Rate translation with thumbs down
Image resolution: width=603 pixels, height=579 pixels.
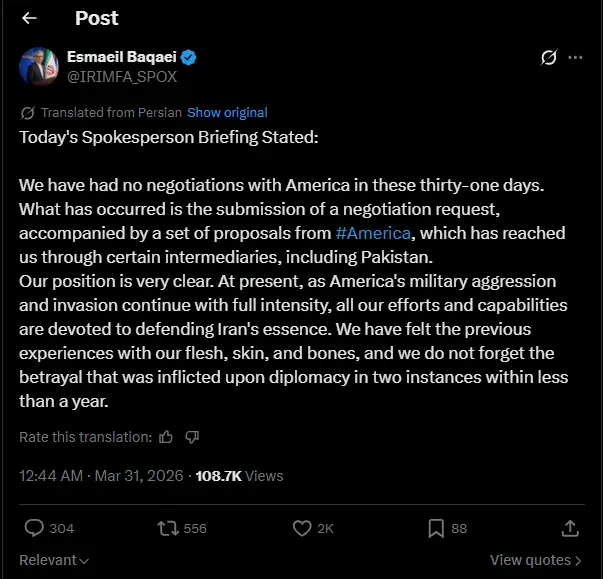193,437
